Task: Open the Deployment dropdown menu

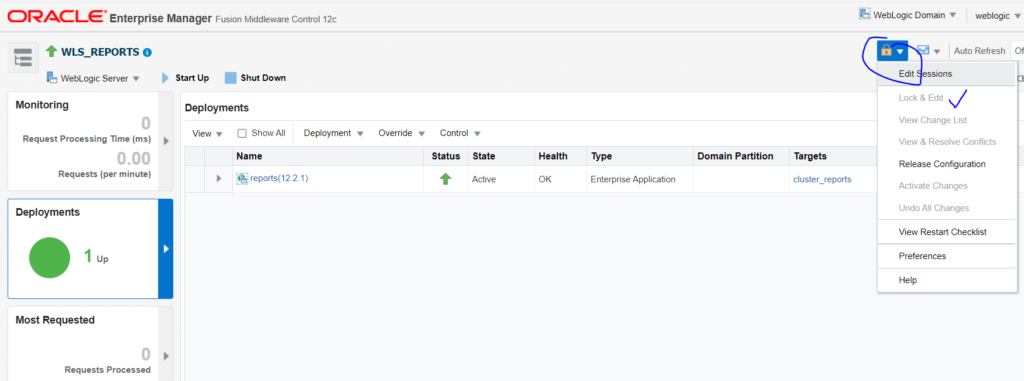Action: point(333,133)
